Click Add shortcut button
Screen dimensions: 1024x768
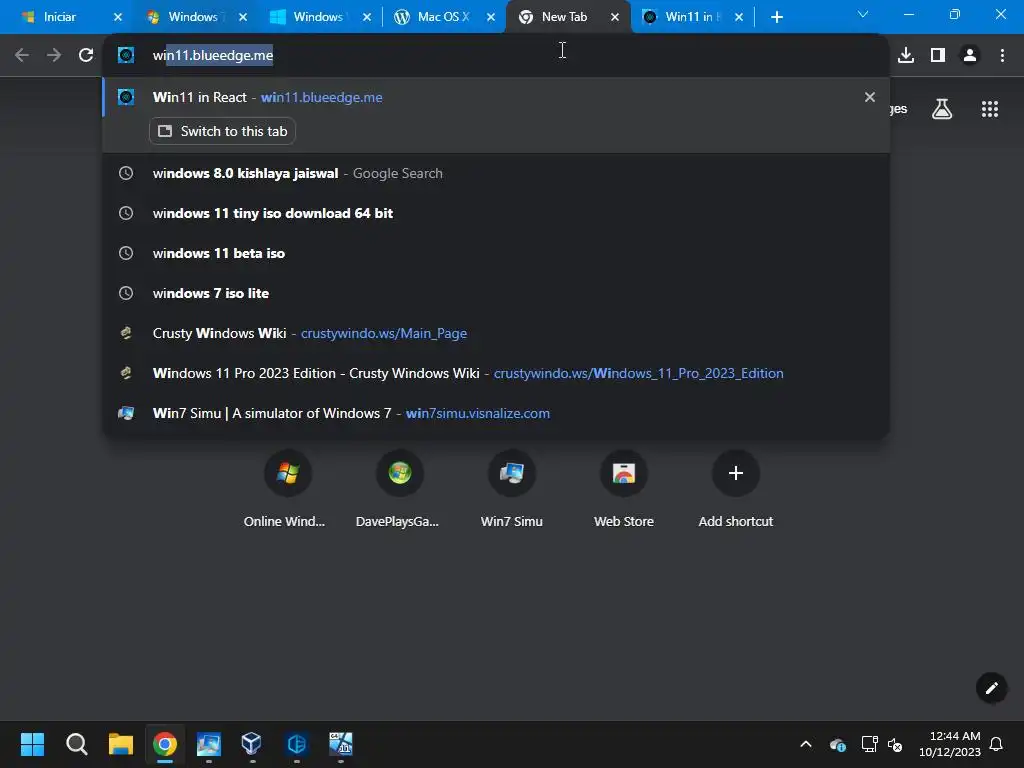click(735, 489)
